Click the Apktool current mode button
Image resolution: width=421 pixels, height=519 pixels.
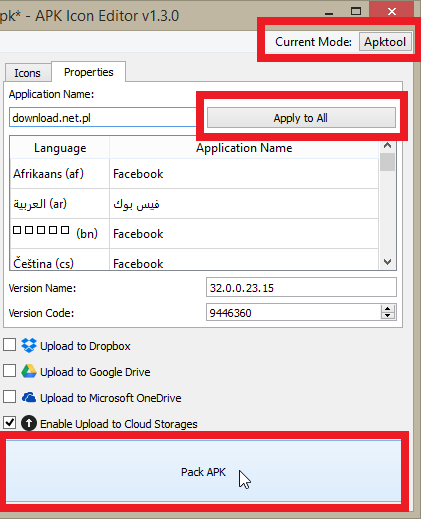point(385,42)
